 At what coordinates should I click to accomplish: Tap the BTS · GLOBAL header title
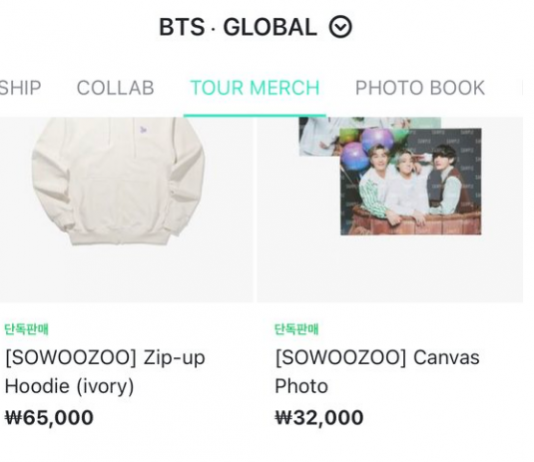pyautogui.click(x=238, y=27)
